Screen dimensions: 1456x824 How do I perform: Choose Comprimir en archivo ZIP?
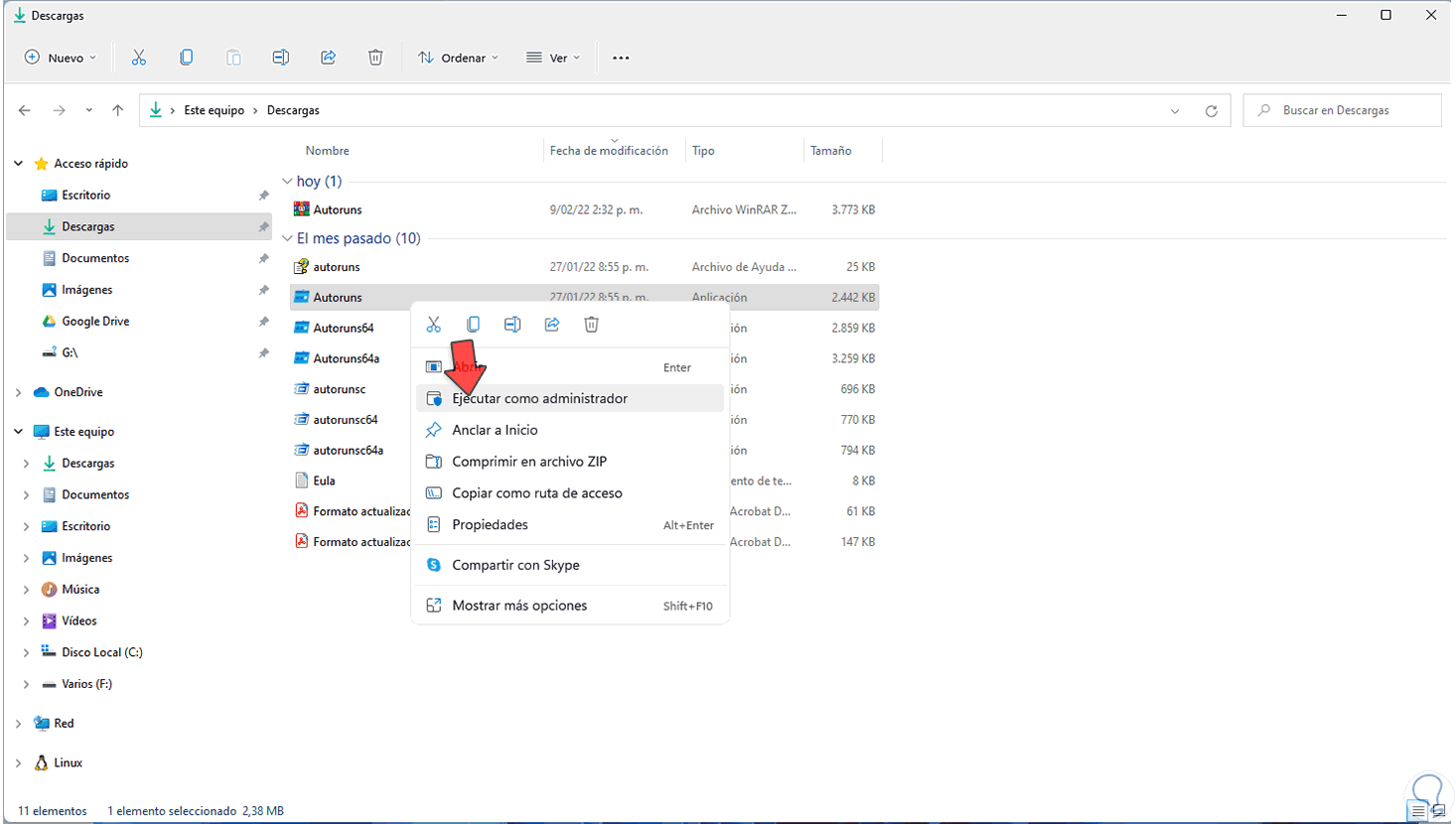570,462
